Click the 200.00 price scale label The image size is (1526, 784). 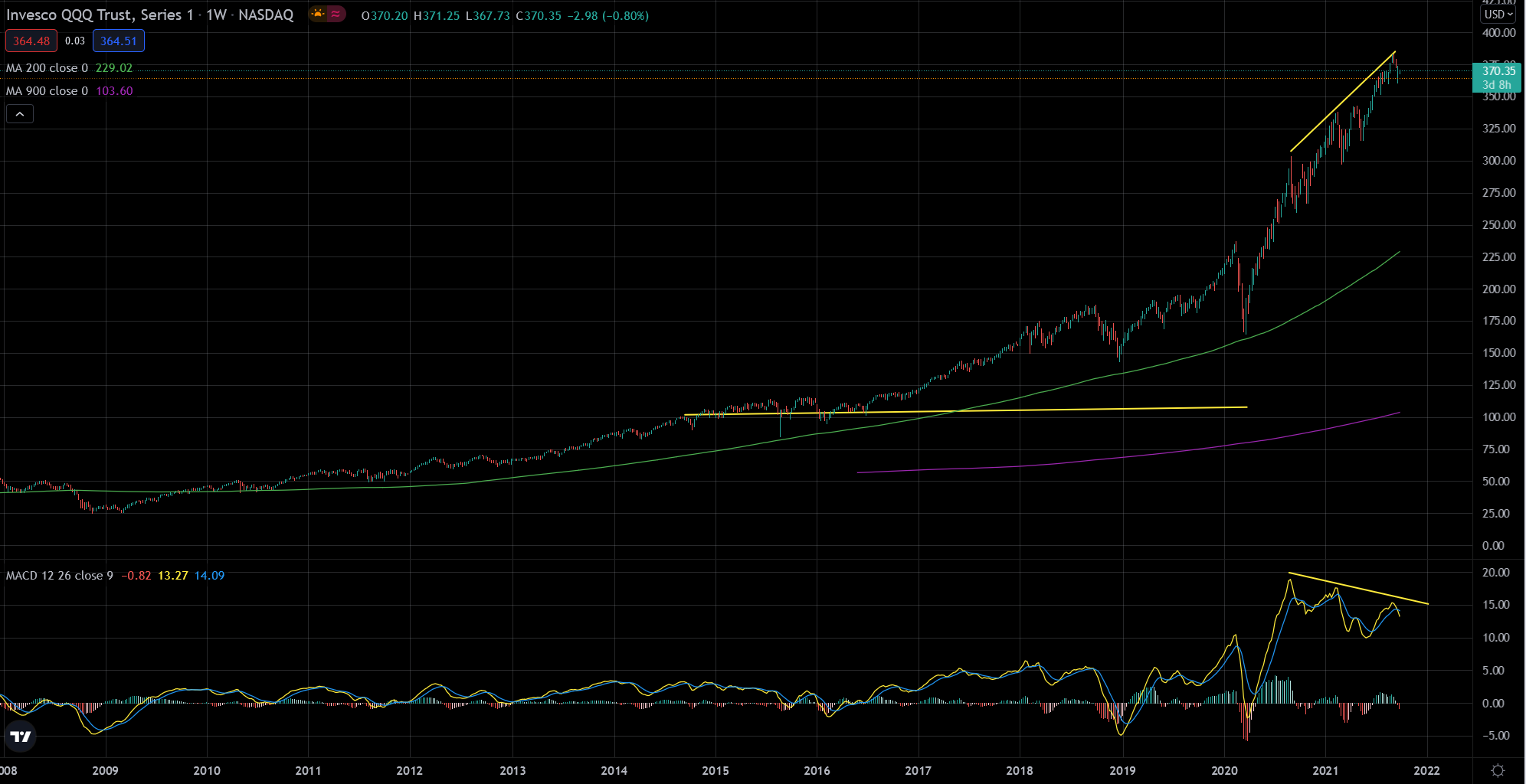click(x=1498, y=289)
